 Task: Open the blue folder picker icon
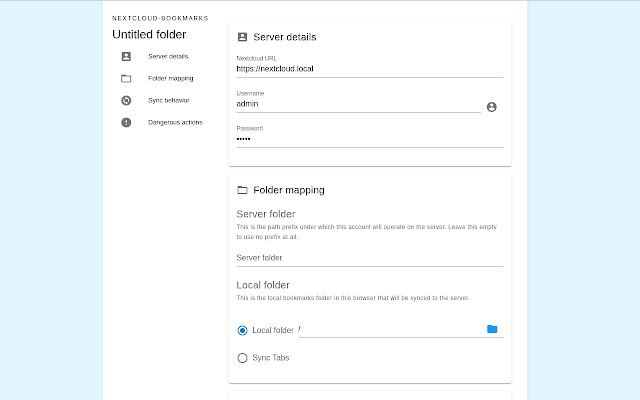click(x=491, y=329)
